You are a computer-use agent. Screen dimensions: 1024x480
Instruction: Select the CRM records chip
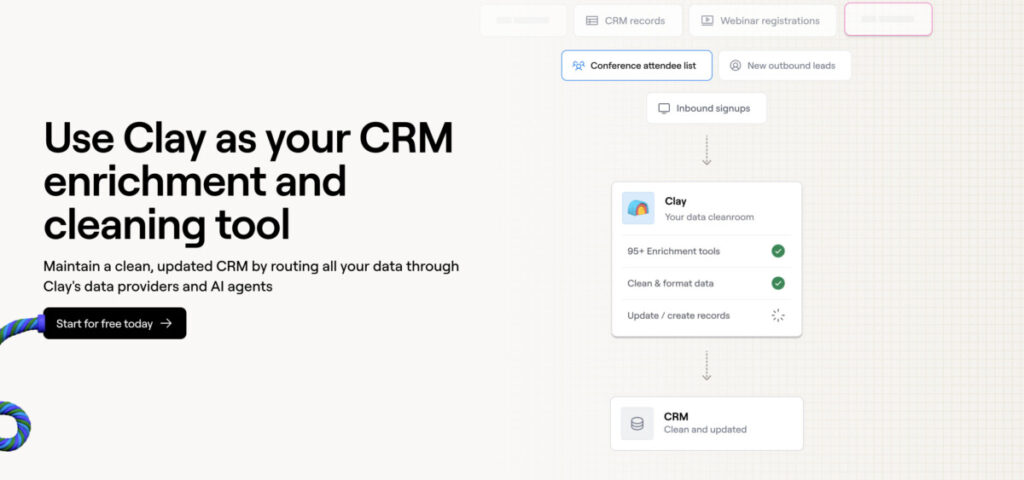point(628,20)
